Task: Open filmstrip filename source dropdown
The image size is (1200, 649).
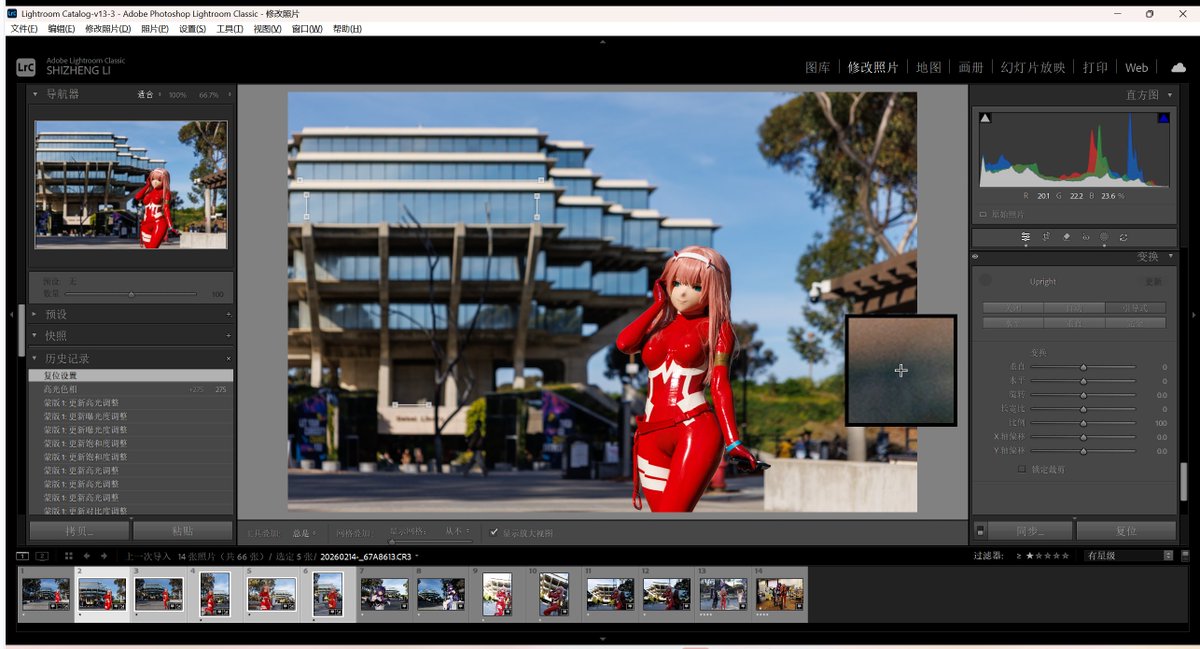Action: (x=417, y=555)
